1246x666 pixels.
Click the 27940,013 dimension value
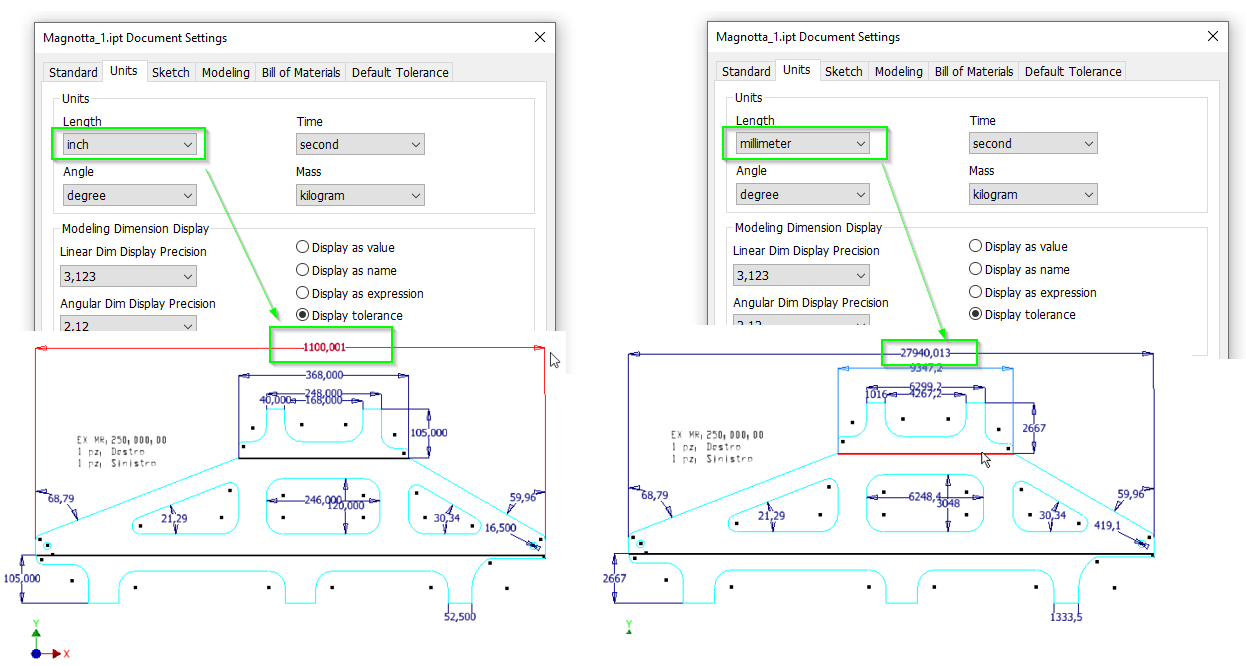pyautogui.click(x=928, y=352)
